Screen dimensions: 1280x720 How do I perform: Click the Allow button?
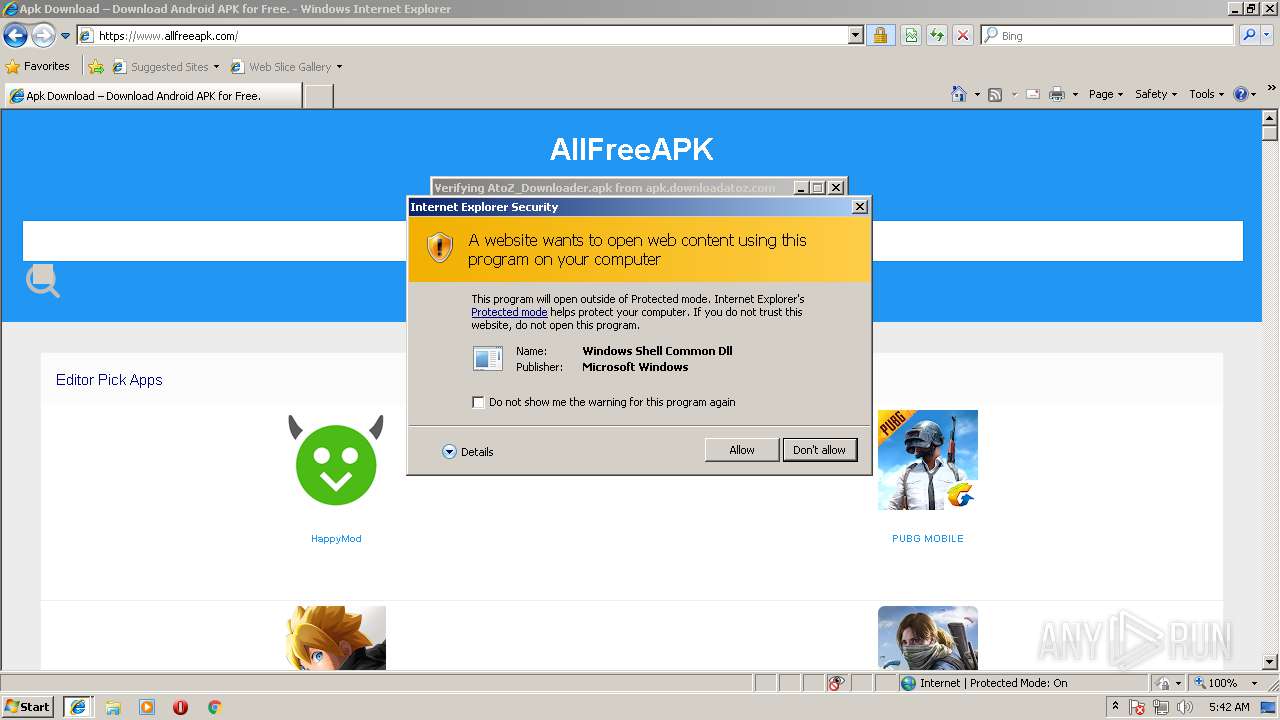(742, 450)
